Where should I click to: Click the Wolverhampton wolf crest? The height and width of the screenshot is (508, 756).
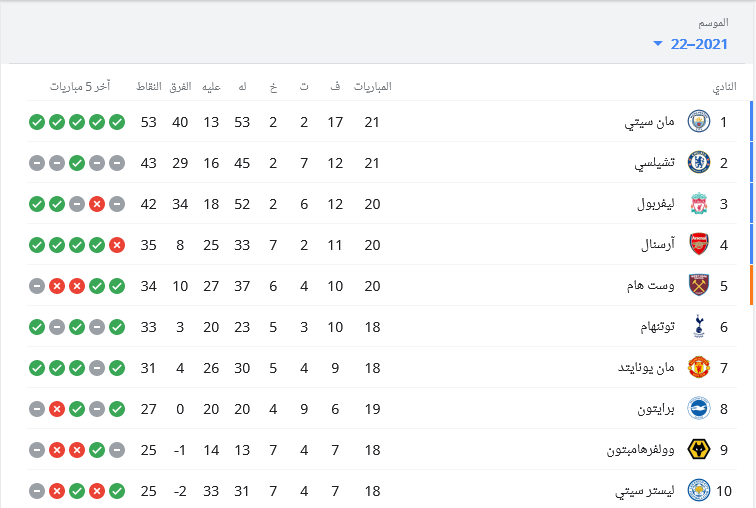coord(698,450)
